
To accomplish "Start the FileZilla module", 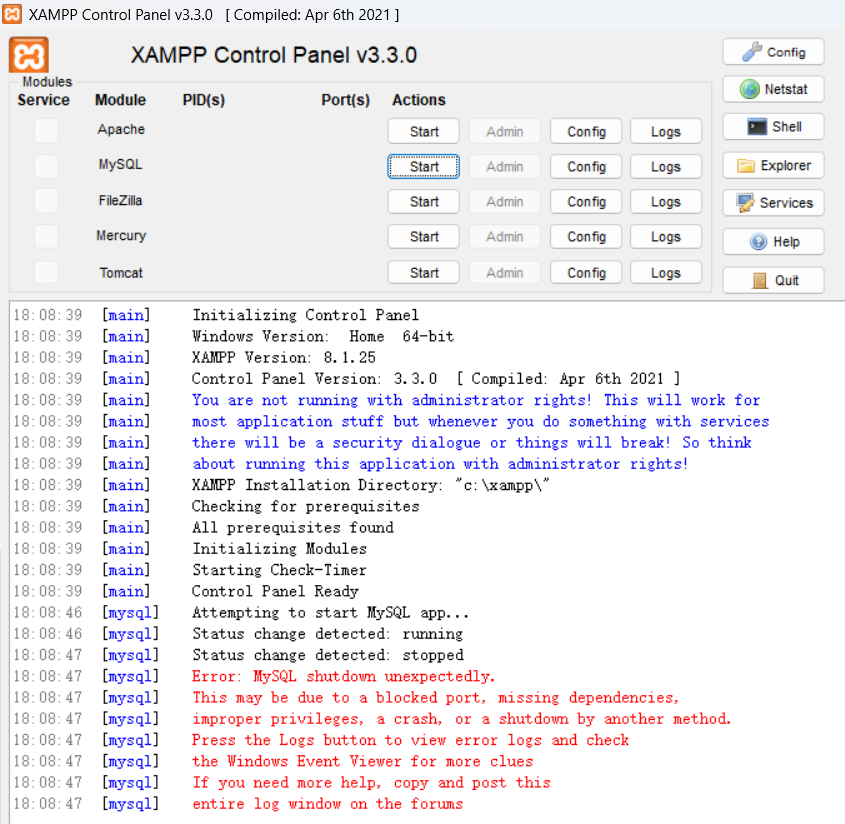I will click(x=424, y=202).
